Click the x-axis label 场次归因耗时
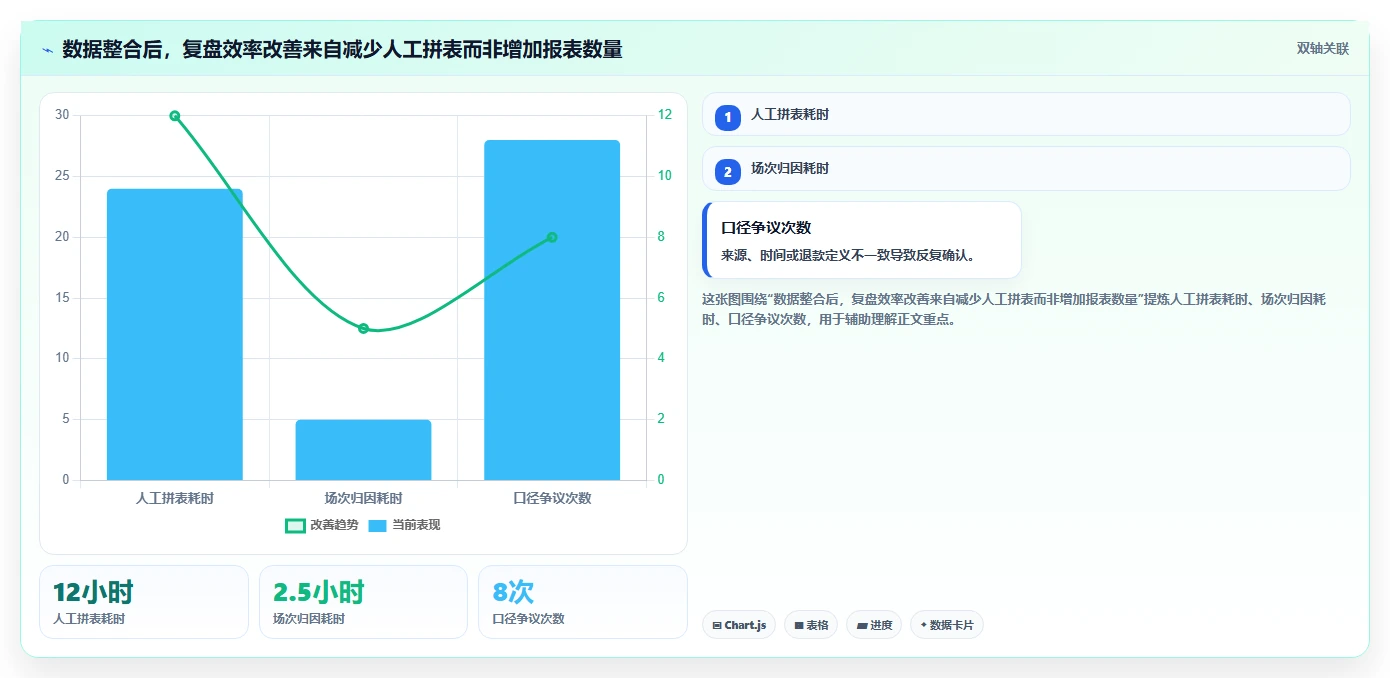Viewport: 1390px width, 678px height. pos(363,497)
